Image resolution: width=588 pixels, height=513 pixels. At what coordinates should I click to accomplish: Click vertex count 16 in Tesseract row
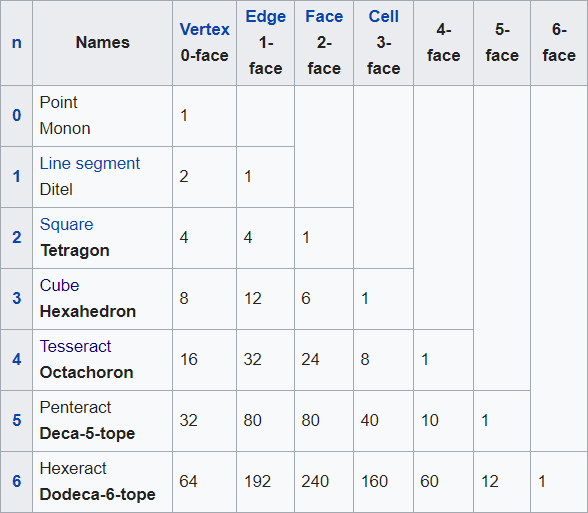(188, 360)
